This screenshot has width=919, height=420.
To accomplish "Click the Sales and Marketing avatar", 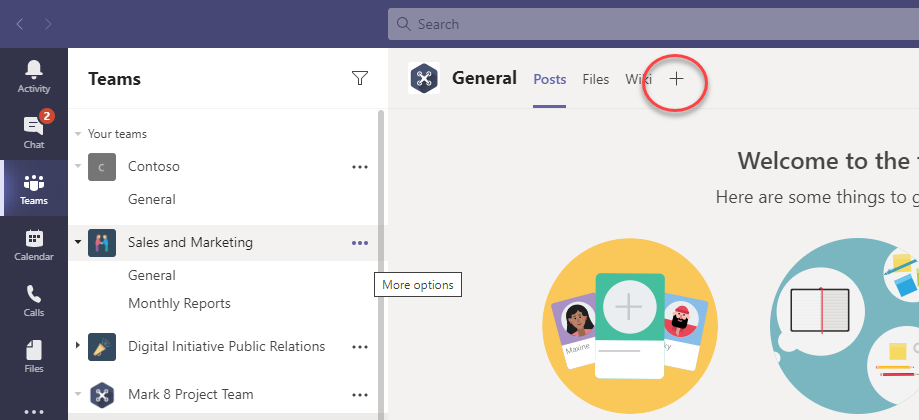I will [101, 243].
